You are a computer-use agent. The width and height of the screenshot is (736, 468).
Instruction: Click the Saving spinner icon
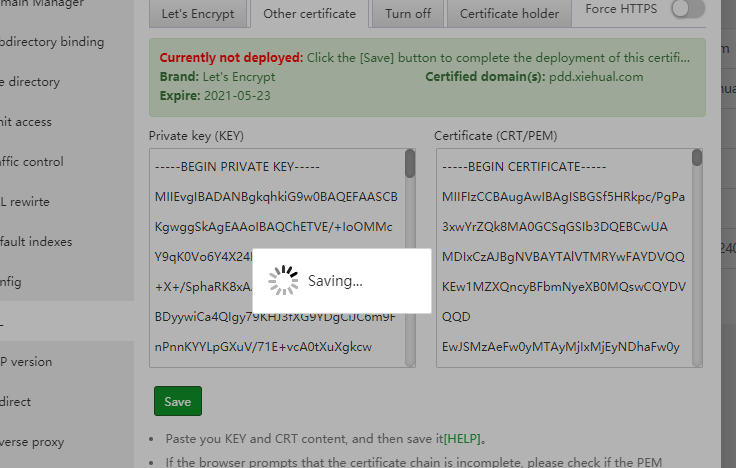(x=284, y=281)
